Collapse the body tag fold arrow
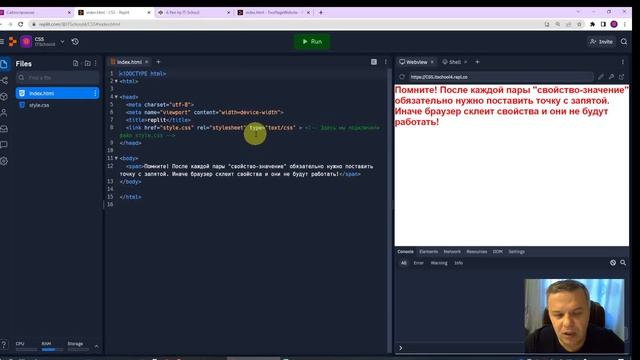The width and height of the screenshot is (640, 360). (116, 158)
